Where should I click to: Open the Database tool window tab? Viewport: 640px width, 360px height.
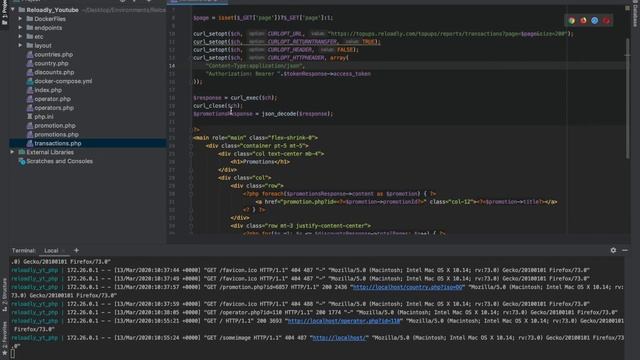coord(635,14)
